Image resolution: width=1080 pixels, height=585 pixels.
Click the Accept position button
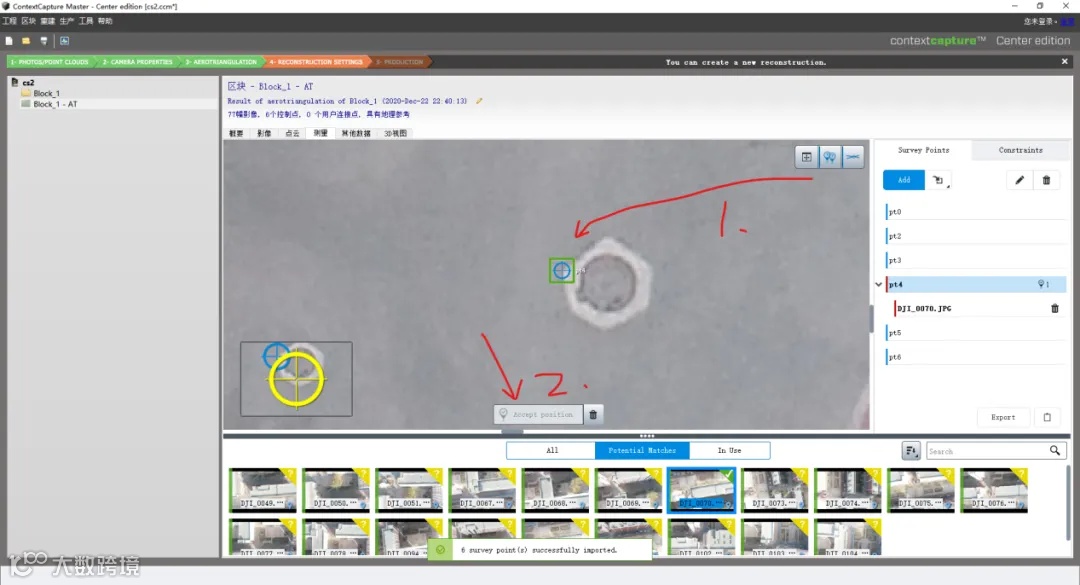pyautogui.click(x=538, y=414)
